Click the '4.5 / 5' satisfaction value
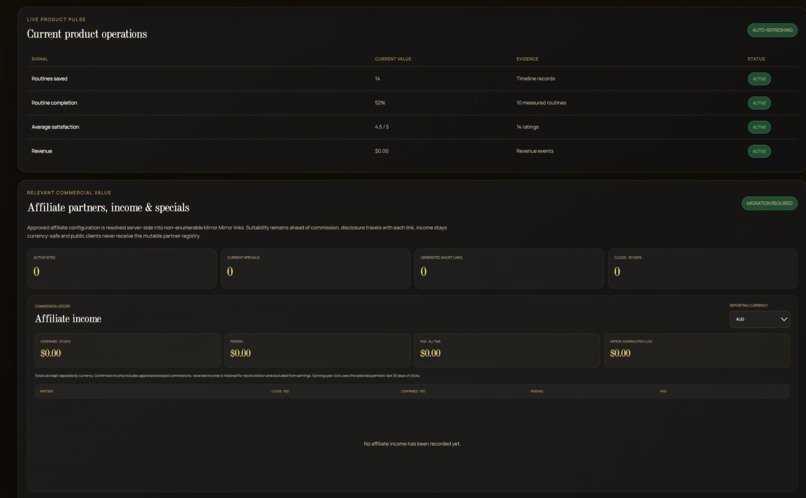Image resolution: width=806 pixels, height=498 pixels. click(382, 127)
